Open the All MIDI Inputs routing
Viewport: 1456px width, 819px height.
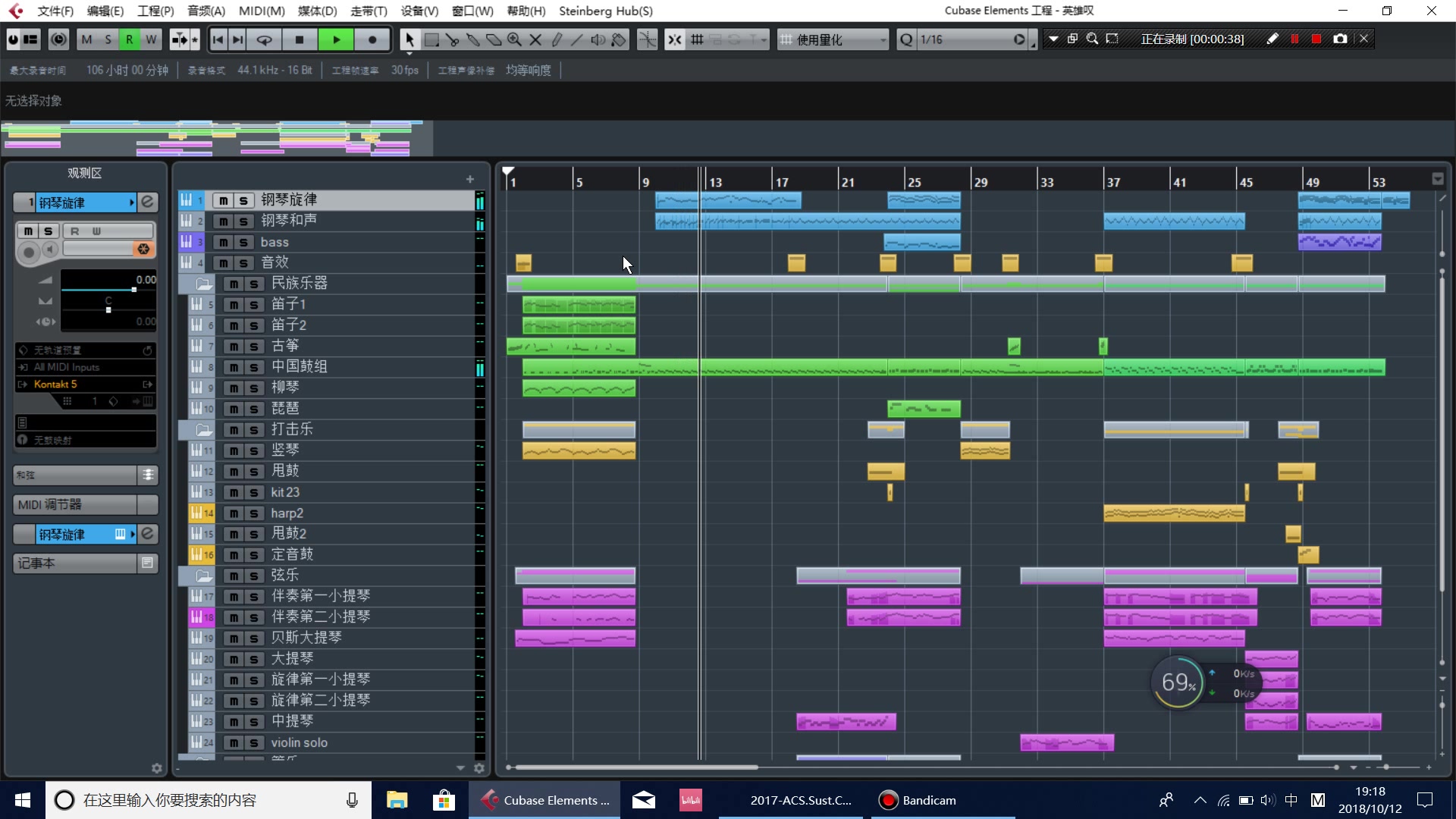tap(85, 367)
